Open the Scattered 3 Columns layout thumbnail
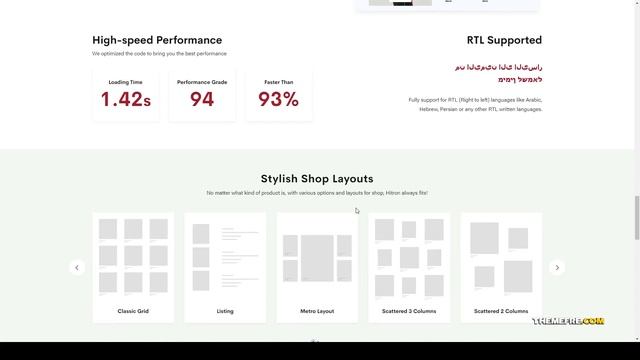 (409, 267)
